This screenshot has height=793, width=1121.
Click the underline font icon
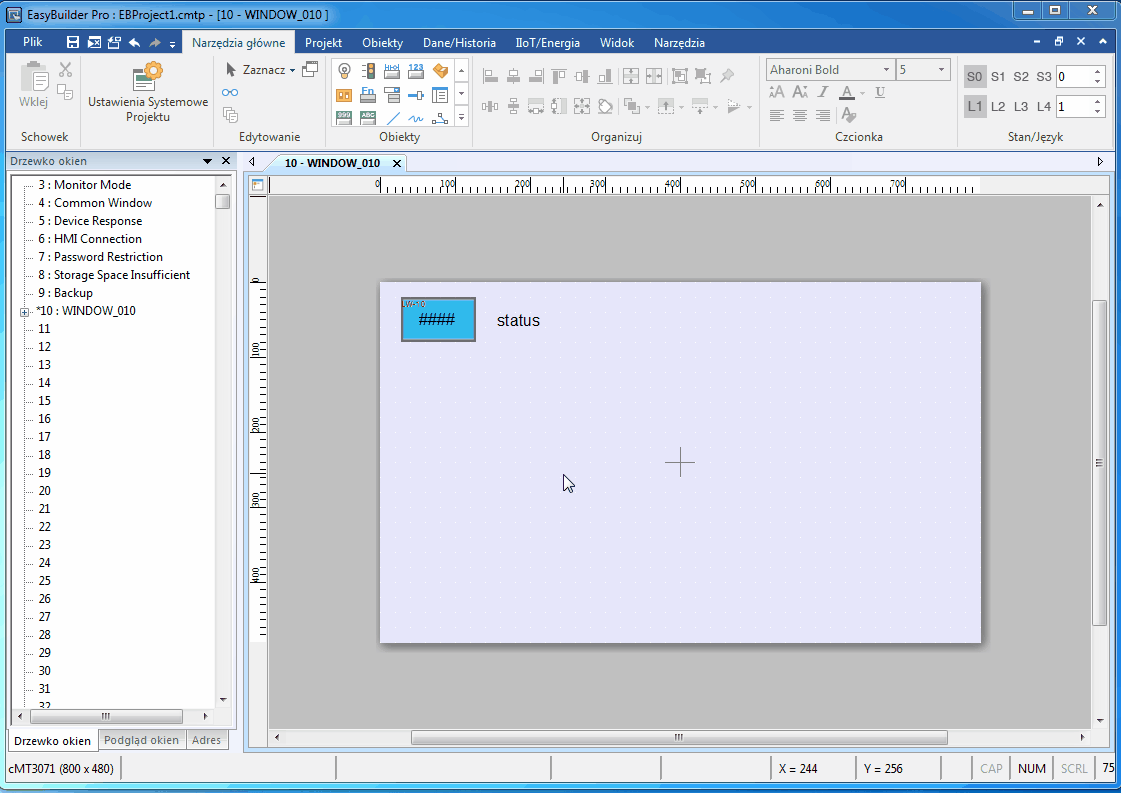tap(880, 92)
